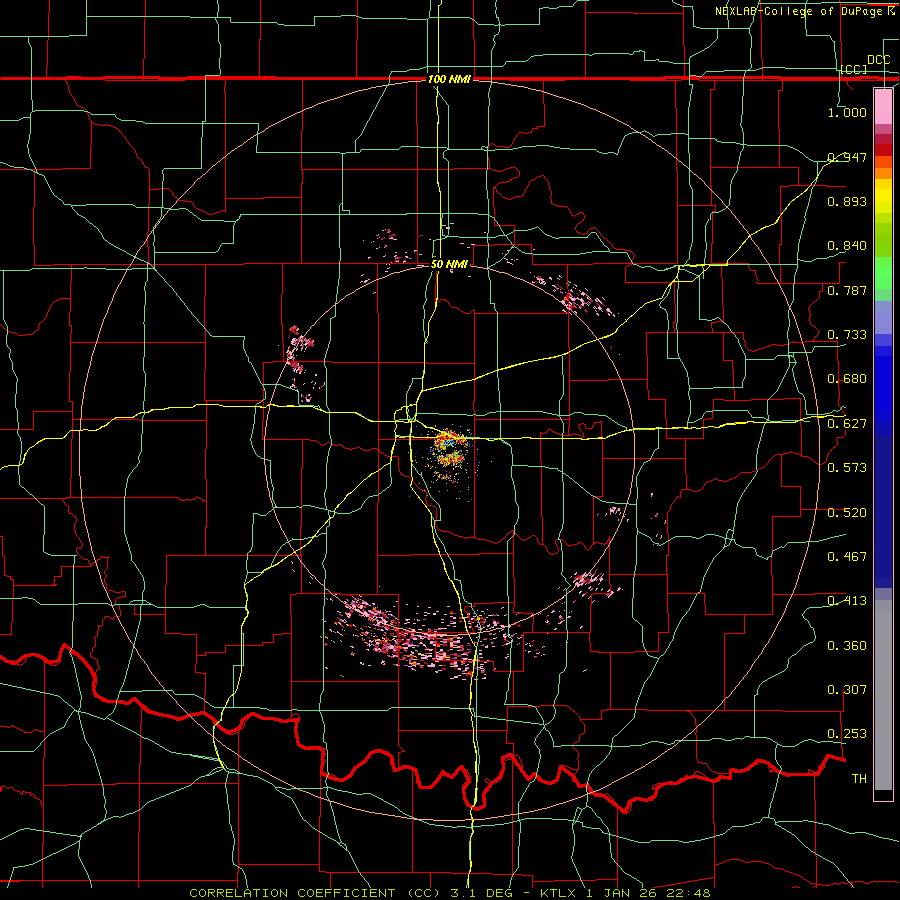Select the 0.520 legend value
The width and height of the screenshot is (900, 900).
847,512
